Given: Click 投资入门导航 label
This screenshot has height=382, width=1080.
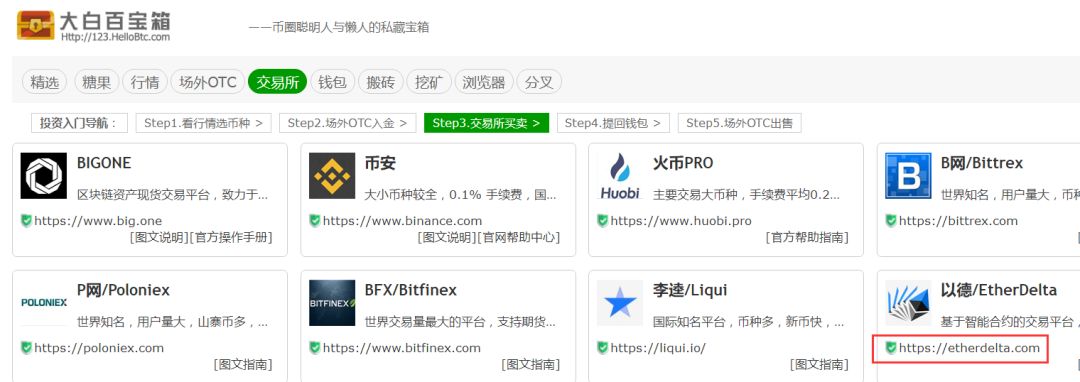Looking at the screenshot, I should click(x=79, y=123).
